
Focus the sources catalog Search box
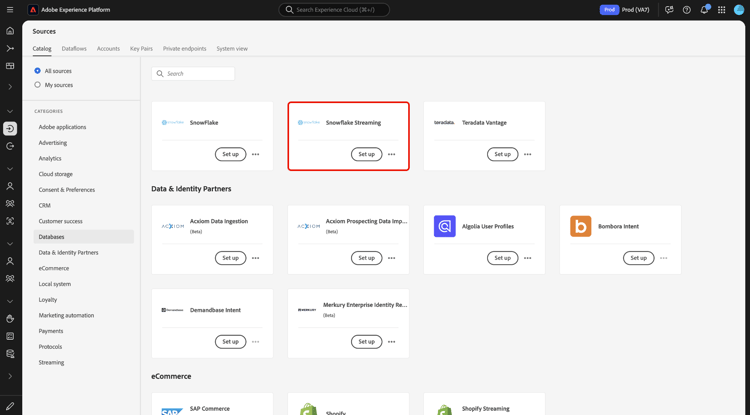193,74
